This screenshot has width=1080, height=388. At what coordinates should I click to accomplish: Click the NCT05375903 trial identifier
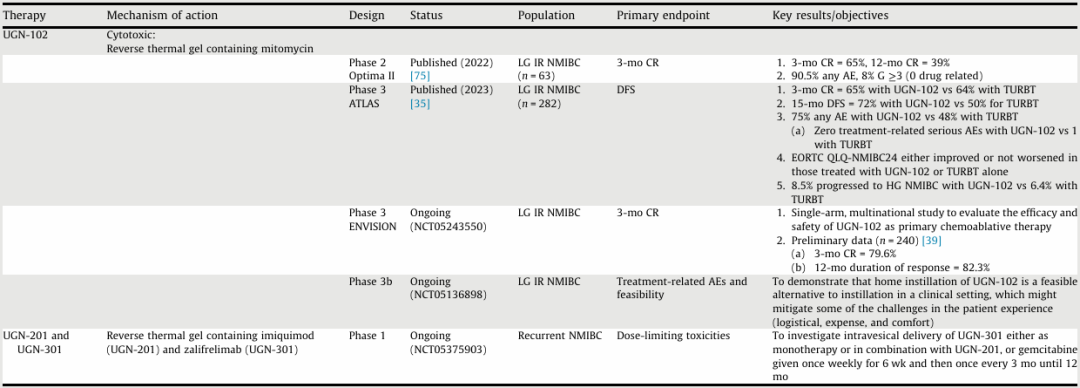[x=448, y=349]
